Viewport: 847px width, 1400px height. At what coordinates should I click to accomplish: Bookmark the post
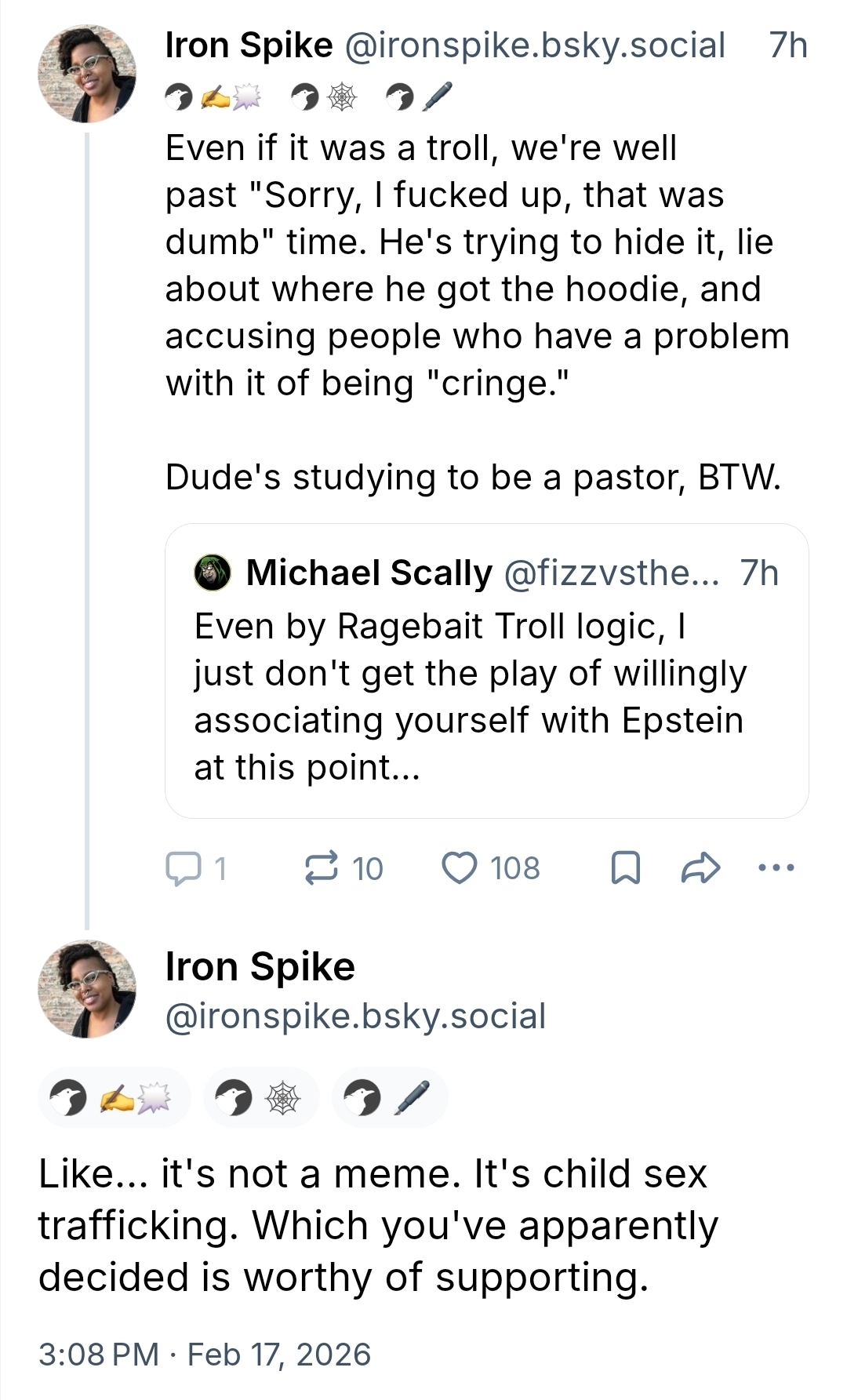coord(625,868)
